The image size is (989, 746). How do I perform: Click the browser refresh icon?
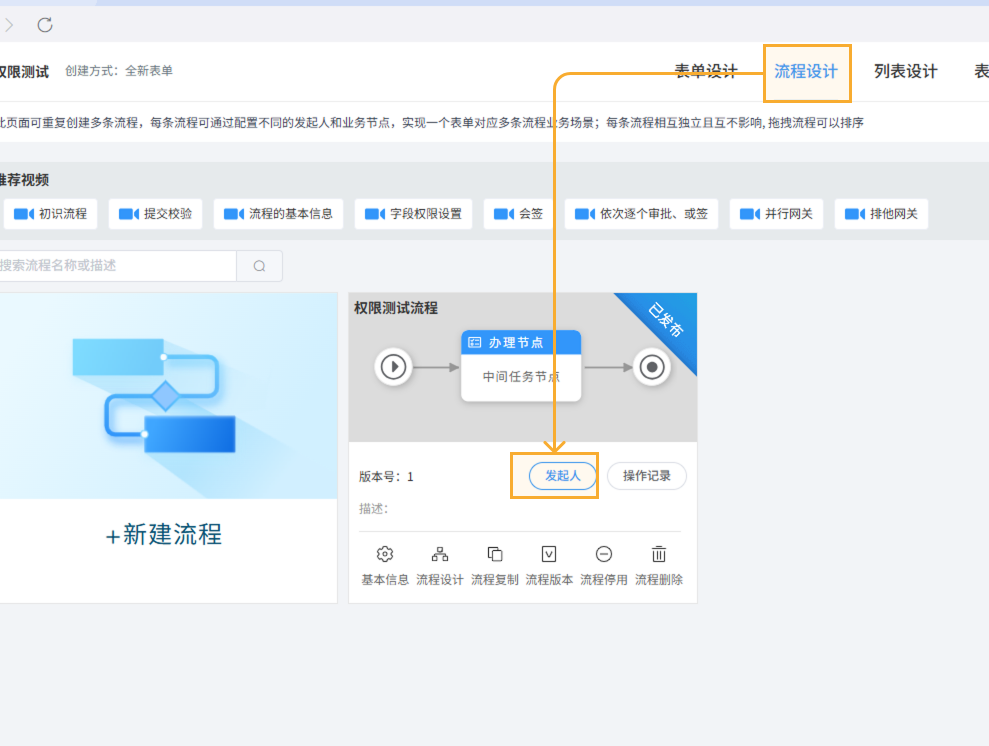coord(45,25)
